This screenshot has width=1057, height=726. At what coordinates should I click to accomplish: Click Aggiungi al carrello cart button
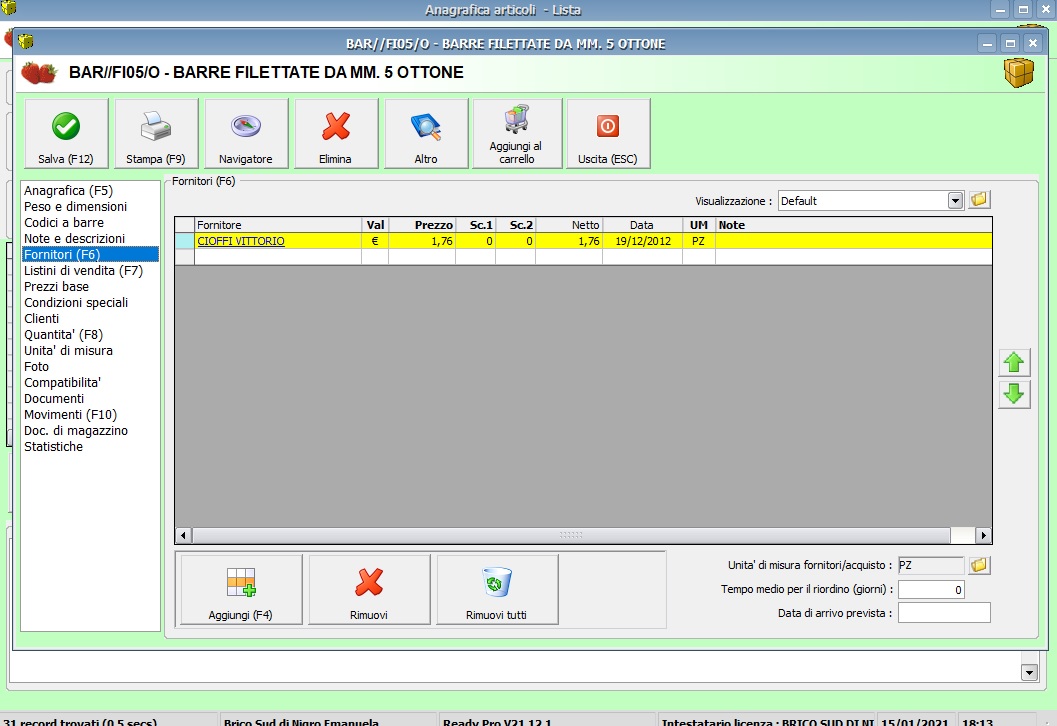coord(517,133)
